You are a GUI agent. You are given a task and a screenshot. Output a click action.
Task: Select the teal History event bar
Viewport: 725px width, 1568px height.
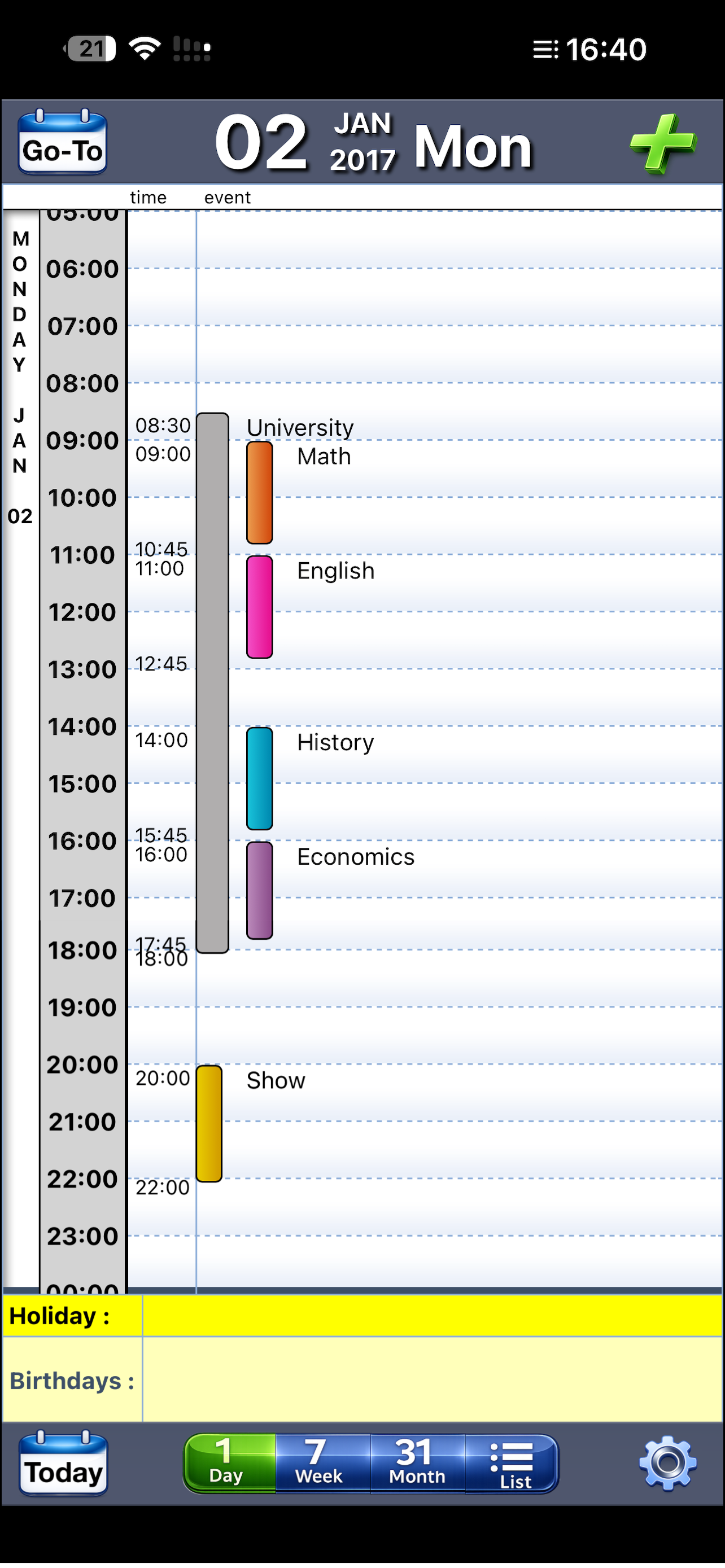(259, 778)
